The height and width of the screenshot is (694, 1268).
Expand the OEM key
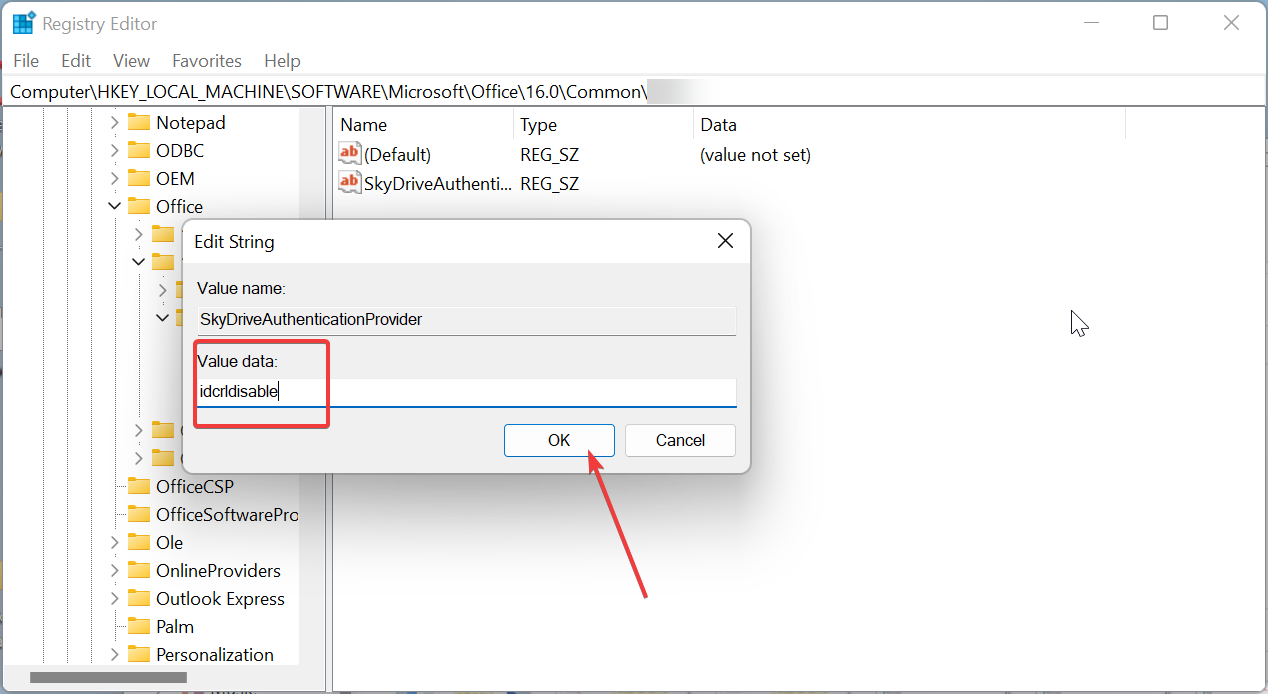(x=114, y=179)
